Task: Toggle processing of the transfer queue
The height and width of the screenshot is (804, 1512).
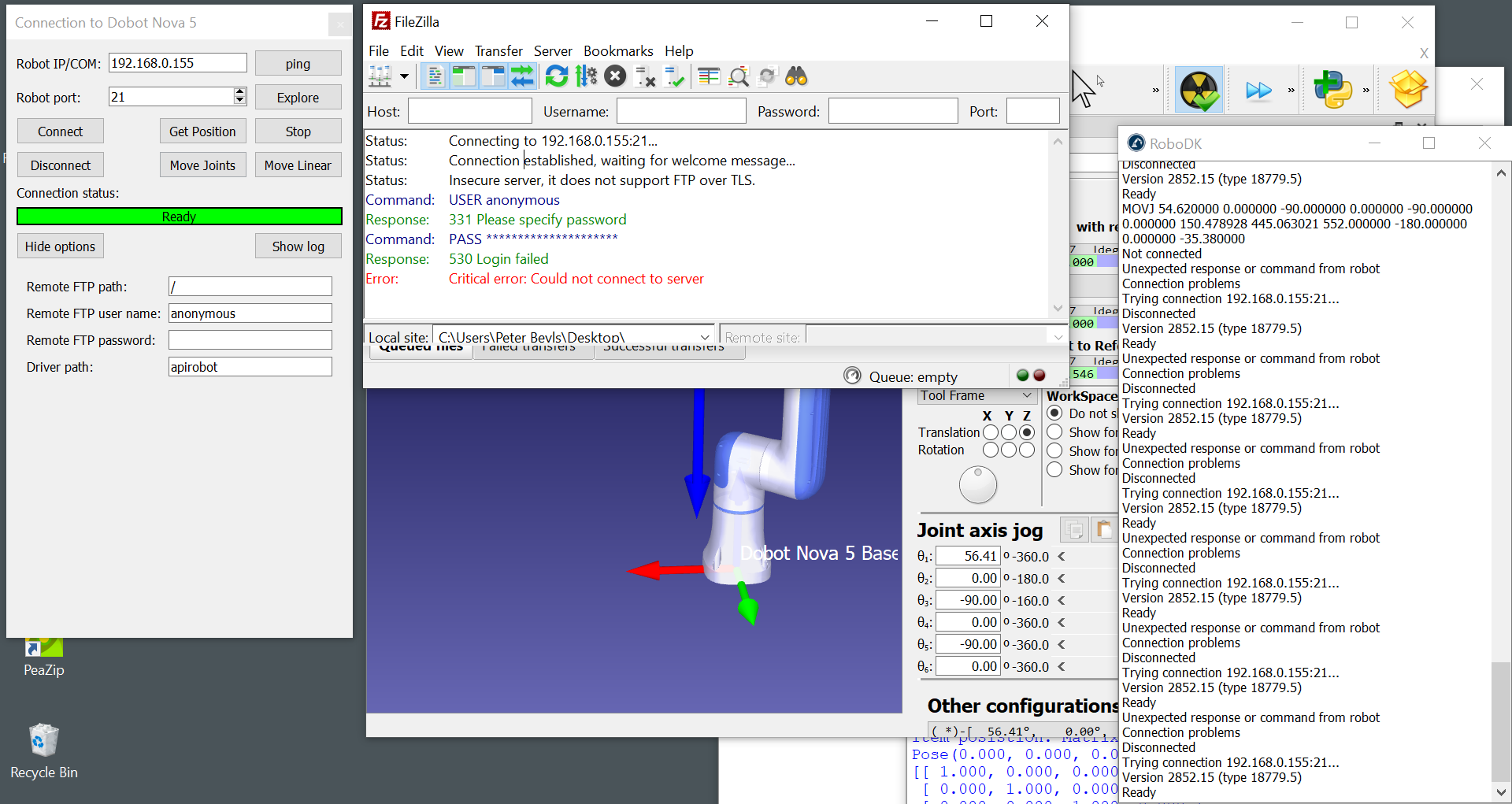Action: [x=586, y=76]
